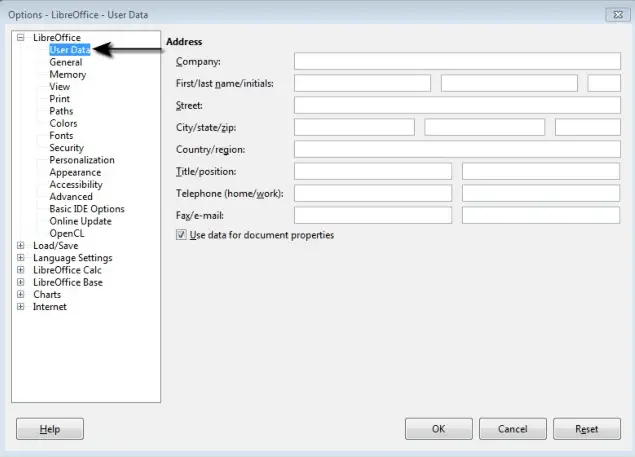Image resolution: width=635 pixels, height=457 pixels.
Task: Click the Title input field
Action: click(x=373, y=171)
